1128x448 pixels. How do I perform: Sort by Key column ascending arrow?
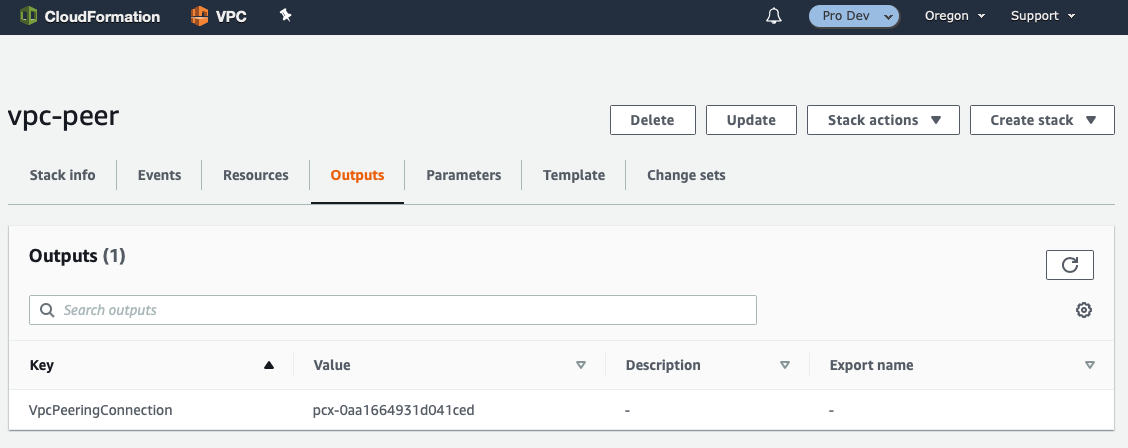tap(269, 365)
